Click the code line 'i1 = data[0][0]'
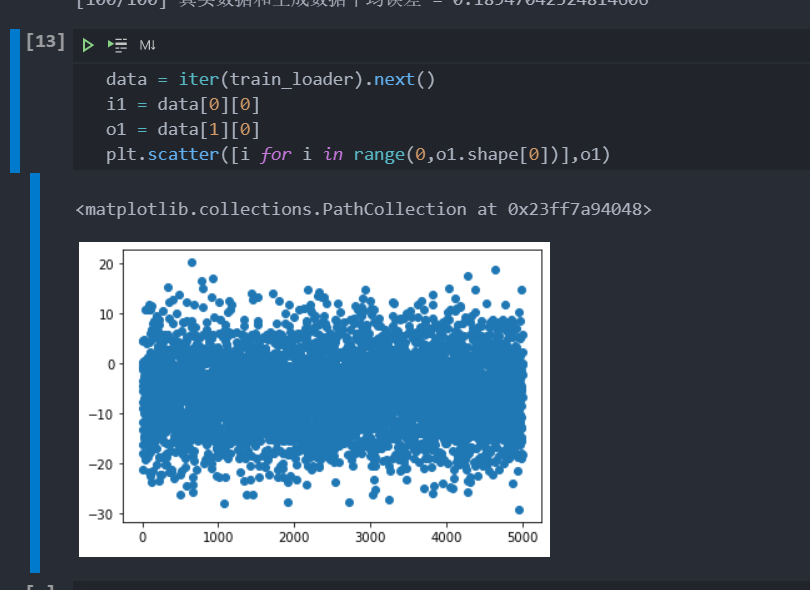 tap(183, 104)
